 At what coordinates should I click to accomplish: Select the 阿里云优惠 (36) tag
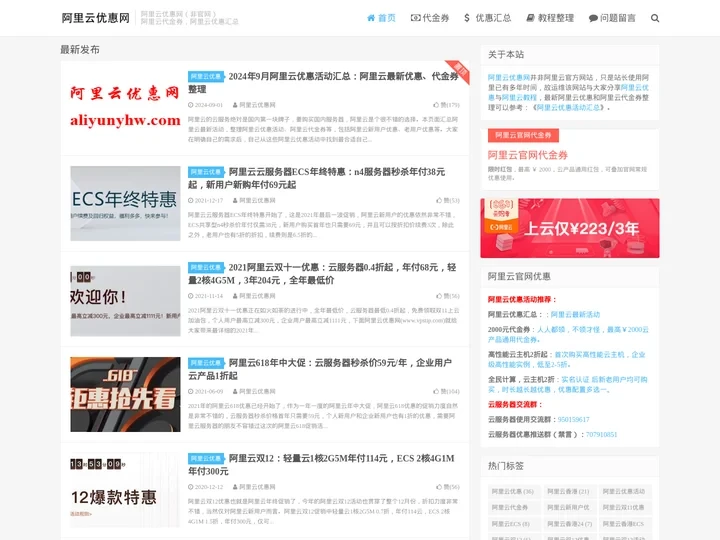(x=512, y=491)
